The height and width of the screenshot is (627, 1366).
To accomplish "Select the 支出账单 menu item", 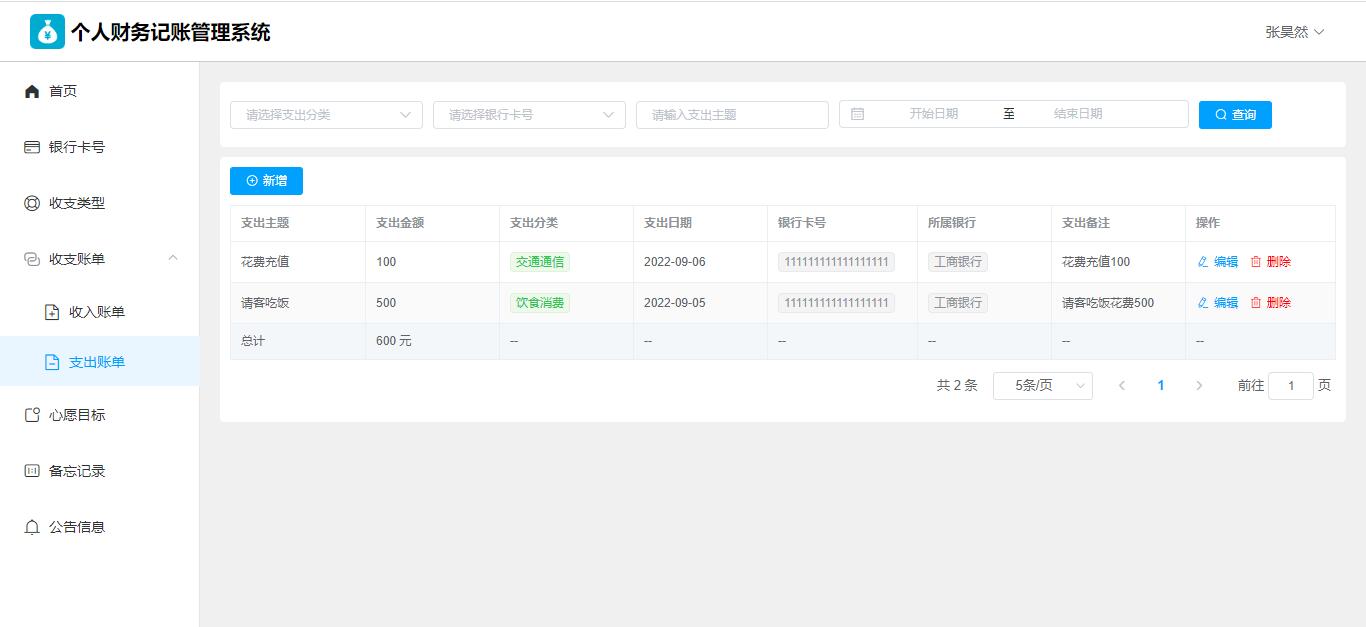I will point(97,362).
